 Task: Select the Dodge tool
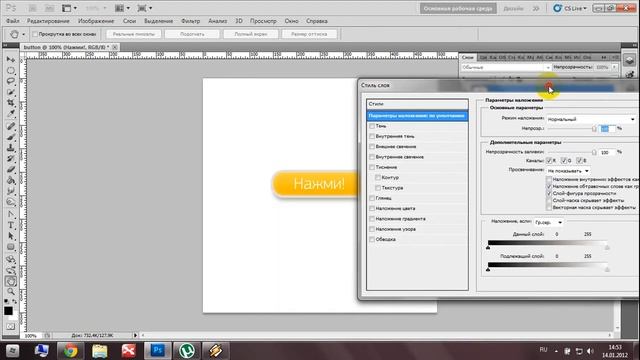11,202
